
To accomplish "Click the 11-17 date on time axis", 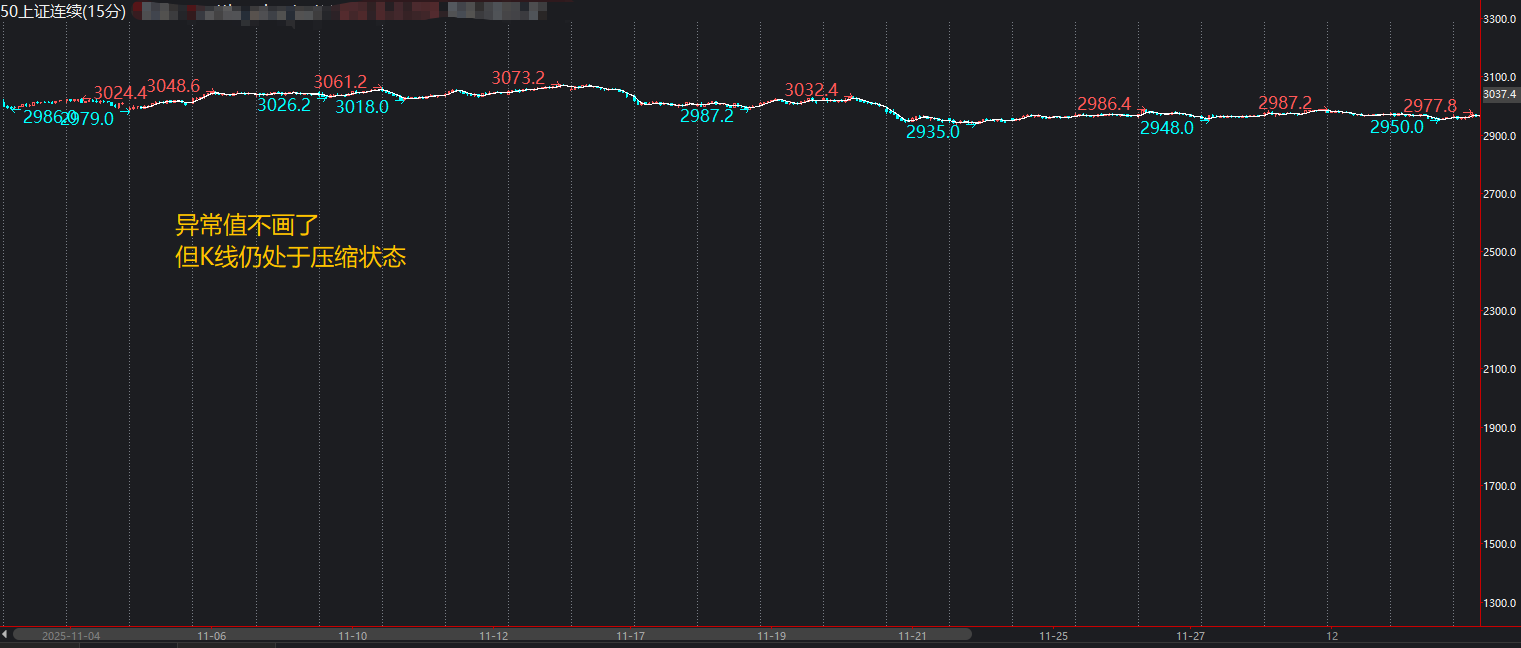I will (x=630, y=636).
